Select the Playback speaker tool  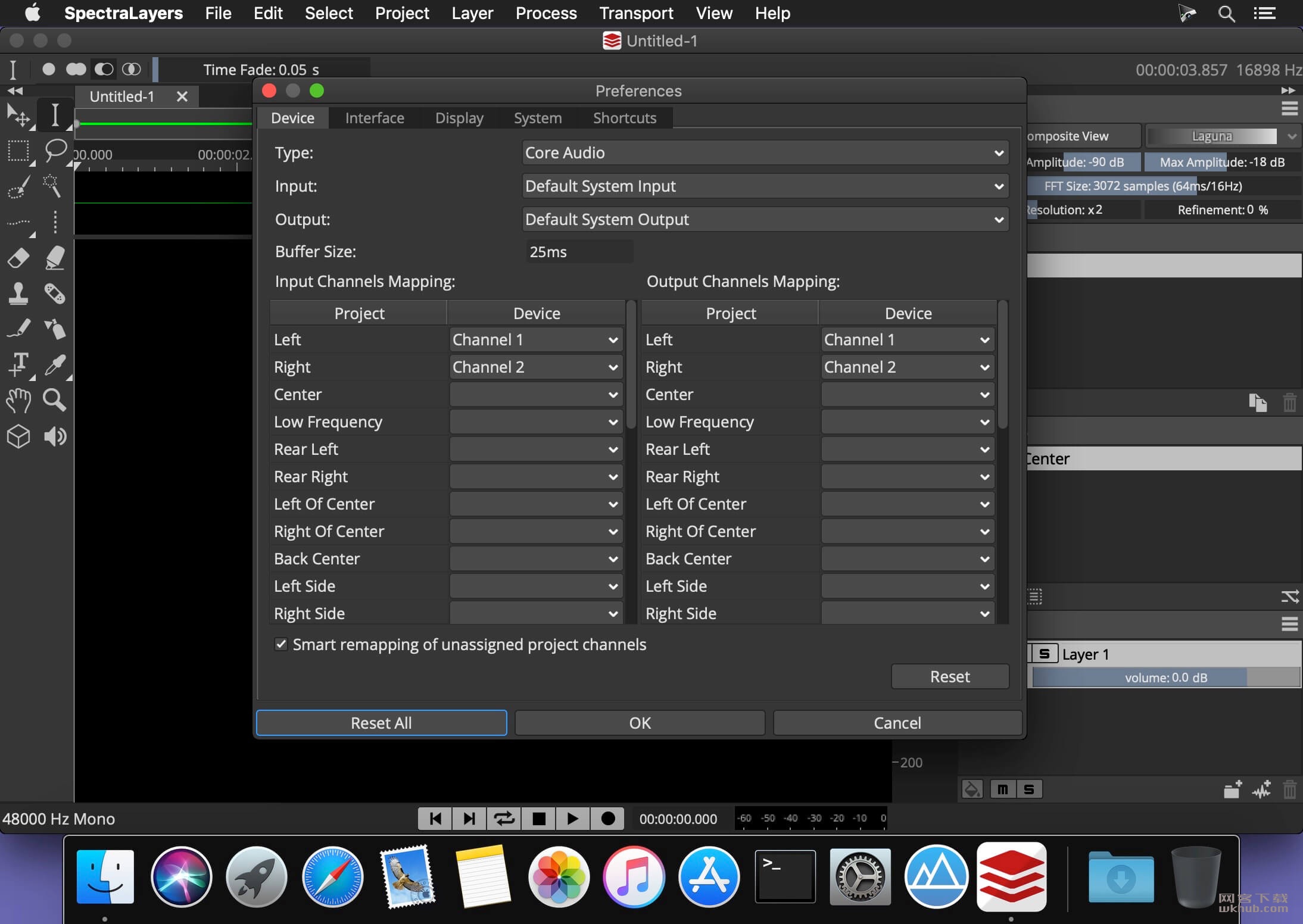tap(55, 436)
